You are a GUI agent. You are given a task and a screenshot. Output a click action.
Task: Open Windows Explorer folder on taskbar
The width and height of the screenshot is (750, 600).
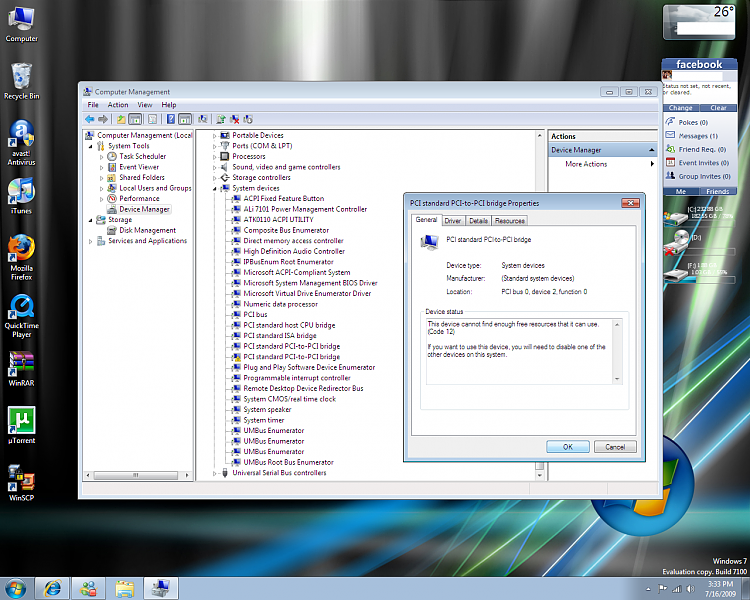click(x=124, y=589)
